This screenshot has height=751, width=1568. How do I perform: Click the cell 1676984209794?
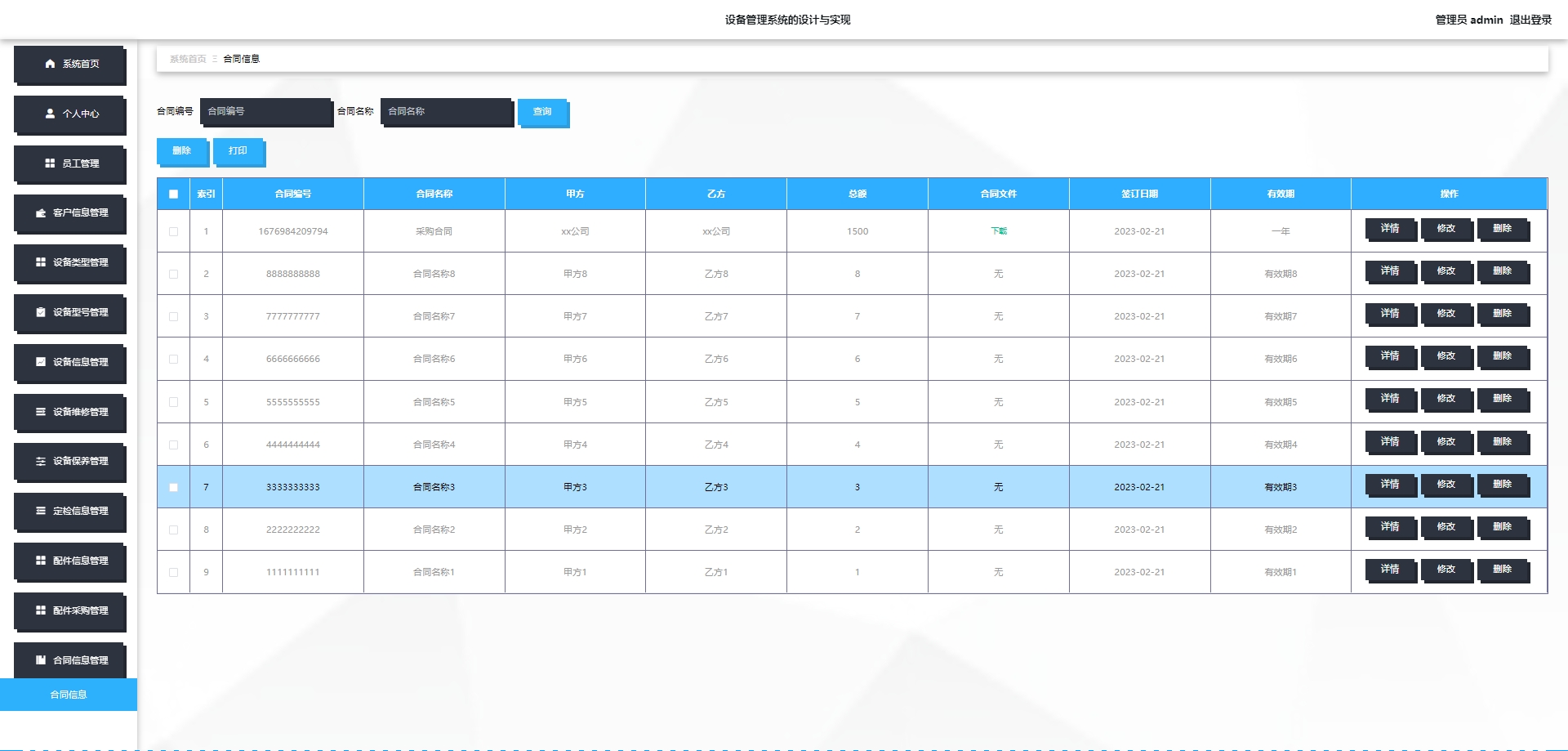[x=293, y=231]
